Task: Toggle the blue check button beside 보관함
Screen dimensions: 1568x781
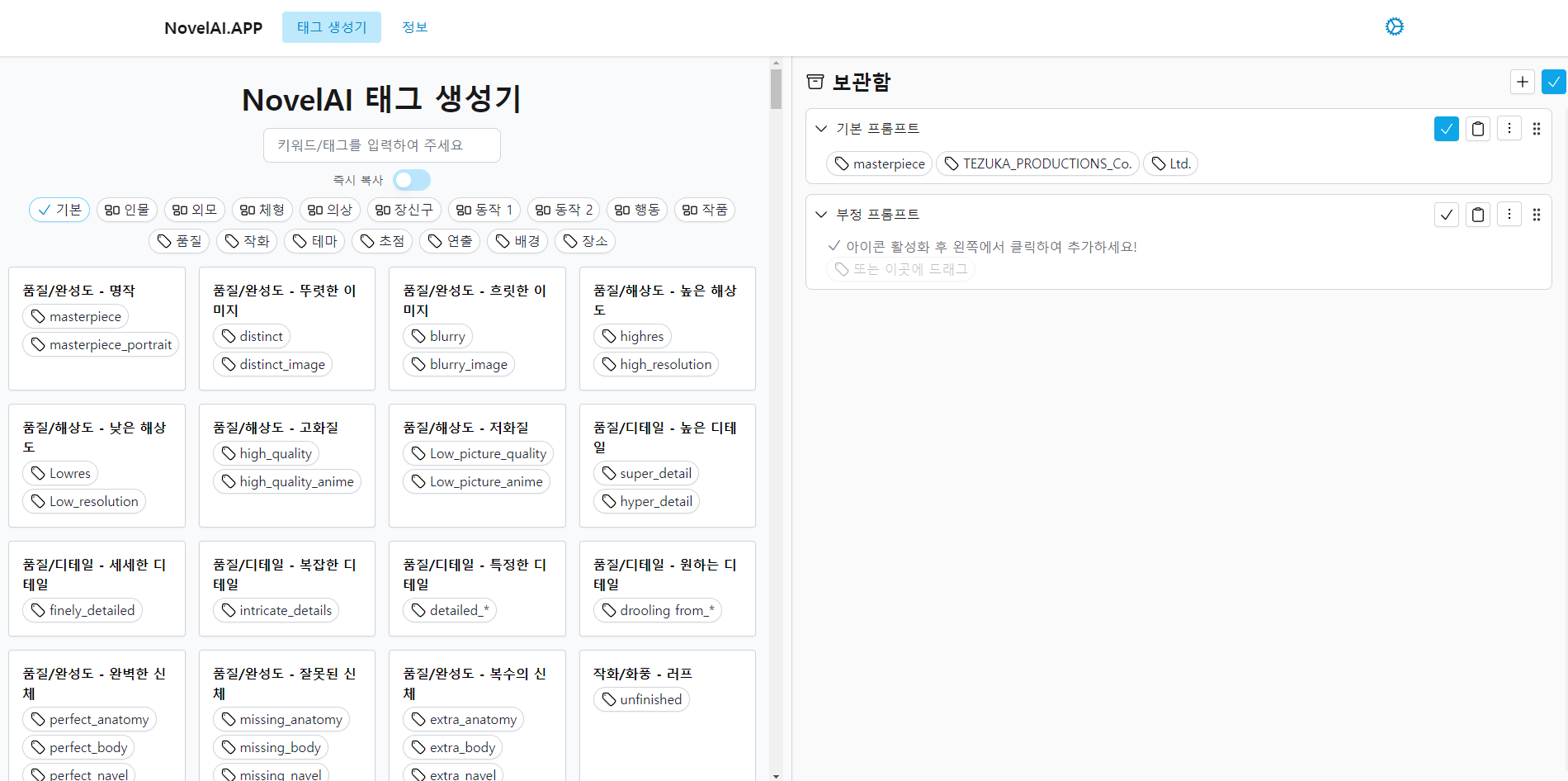Action: (1554, 82)
